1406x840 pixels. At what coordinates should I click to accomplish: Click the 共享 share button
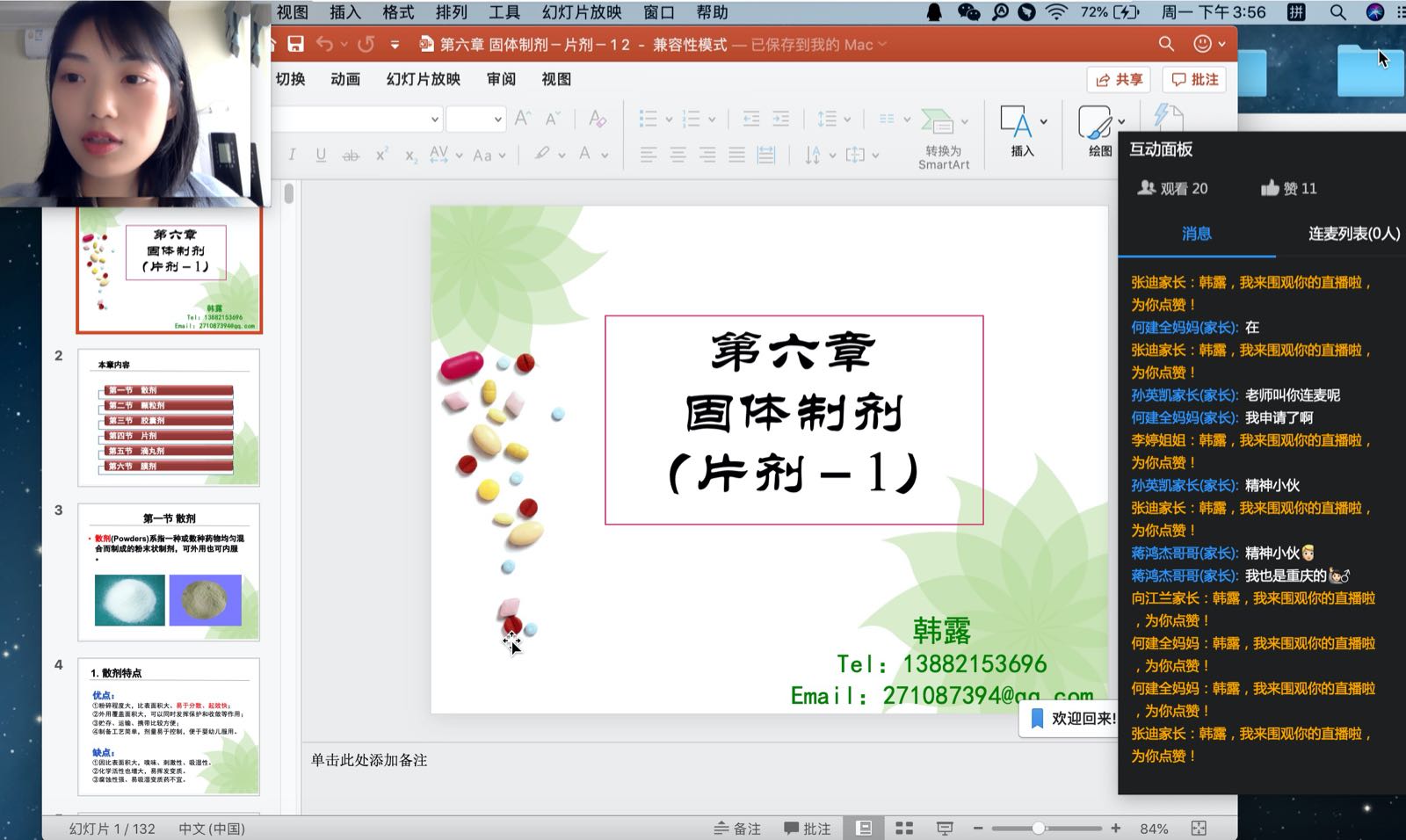coord(1119,80)
